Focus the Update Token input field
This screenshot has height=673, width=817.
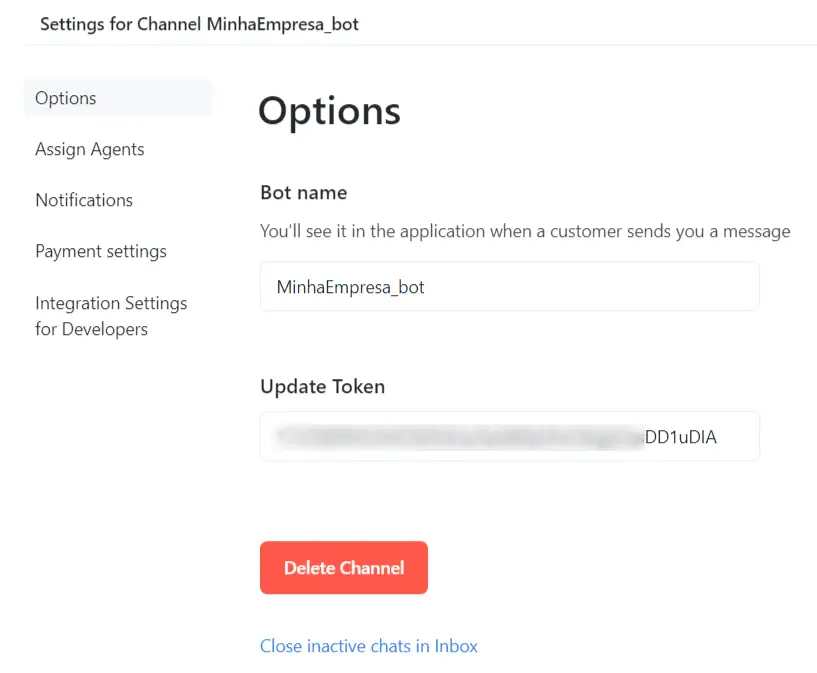click(509, 436)
